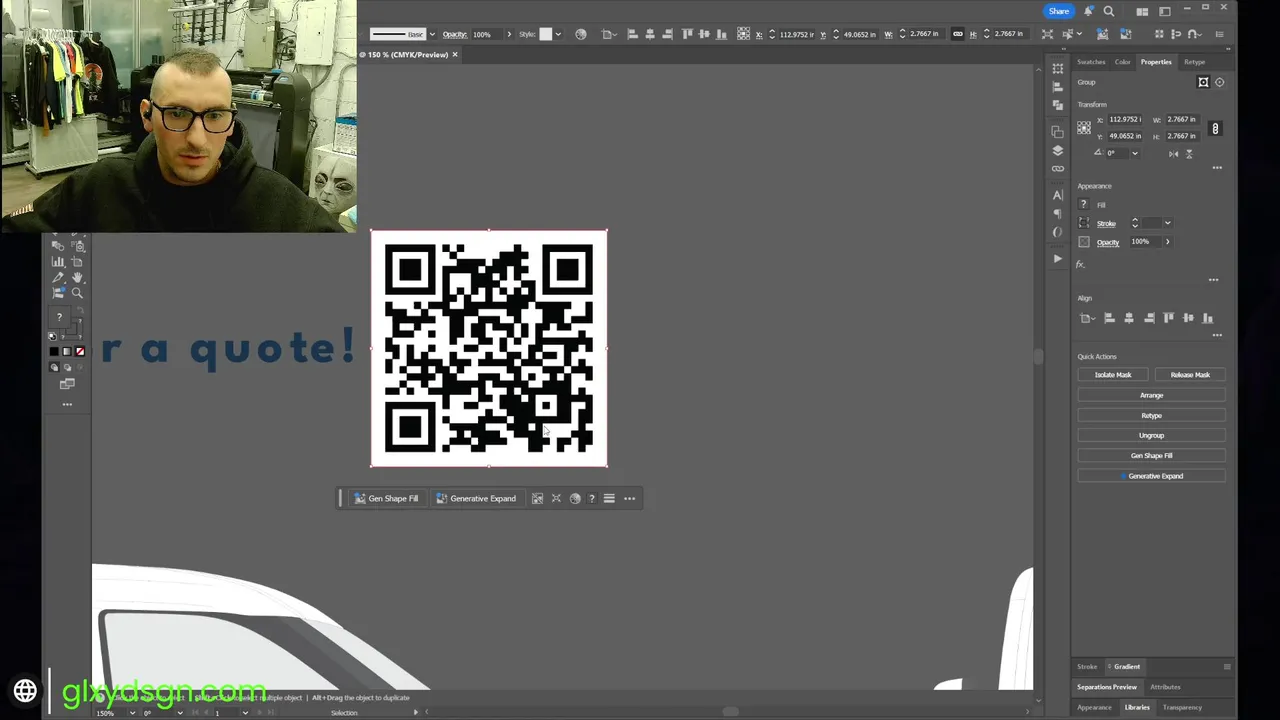Click the Change Screen Mode icon
Screen dimensions: 1280x720
tap(67, 384)
